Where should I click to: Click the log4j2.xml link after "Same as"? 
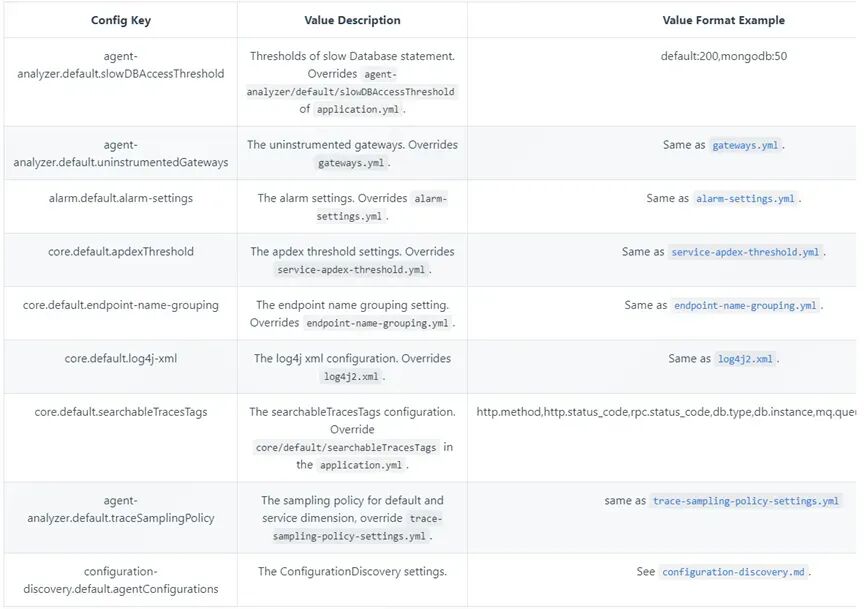coord(745,358)
